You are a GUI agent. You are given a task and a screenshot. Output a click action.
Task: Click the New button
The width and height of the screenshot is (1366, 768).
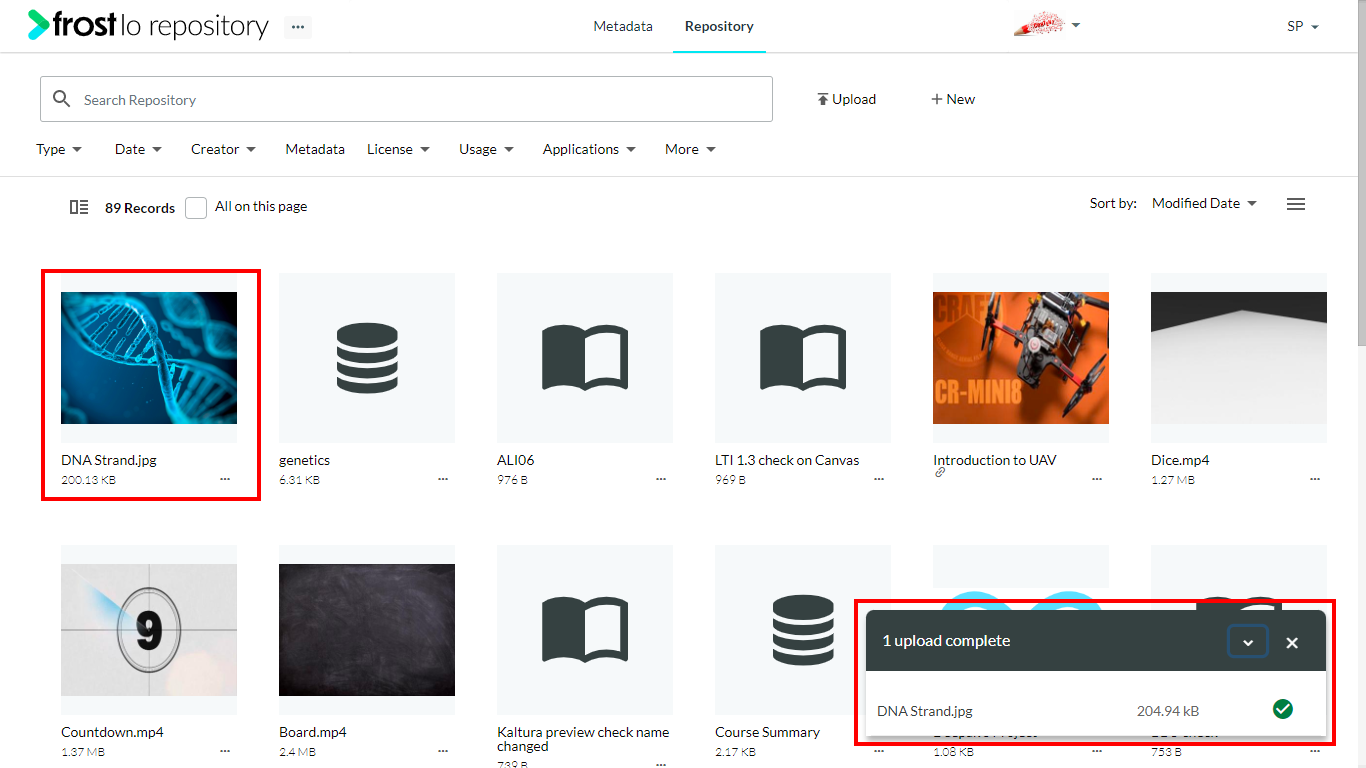point(953,99)
